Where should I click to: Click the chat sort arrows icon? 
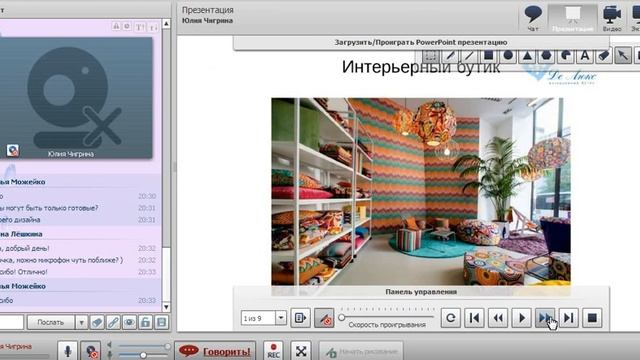click(153, 27)
